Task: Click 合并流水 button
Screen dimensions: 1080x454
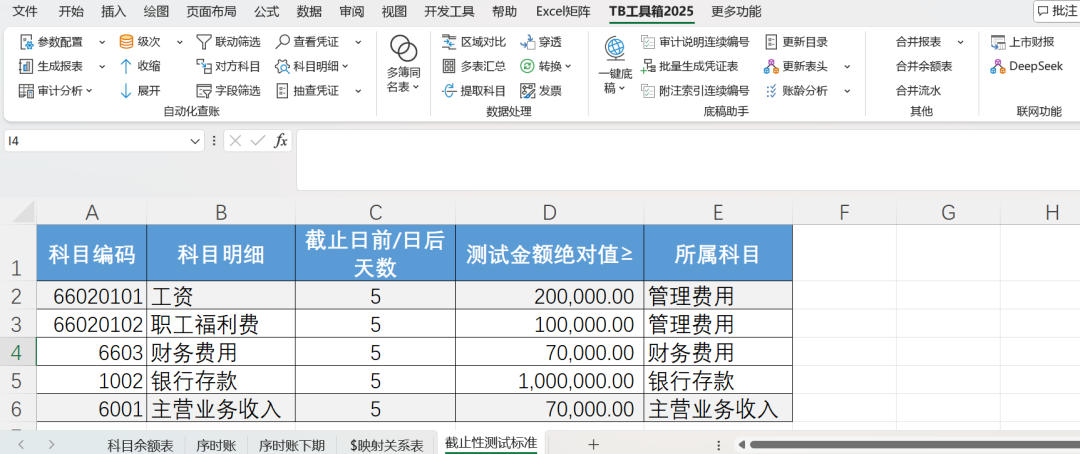Action: pyautogui.click(x=918, y=90)
